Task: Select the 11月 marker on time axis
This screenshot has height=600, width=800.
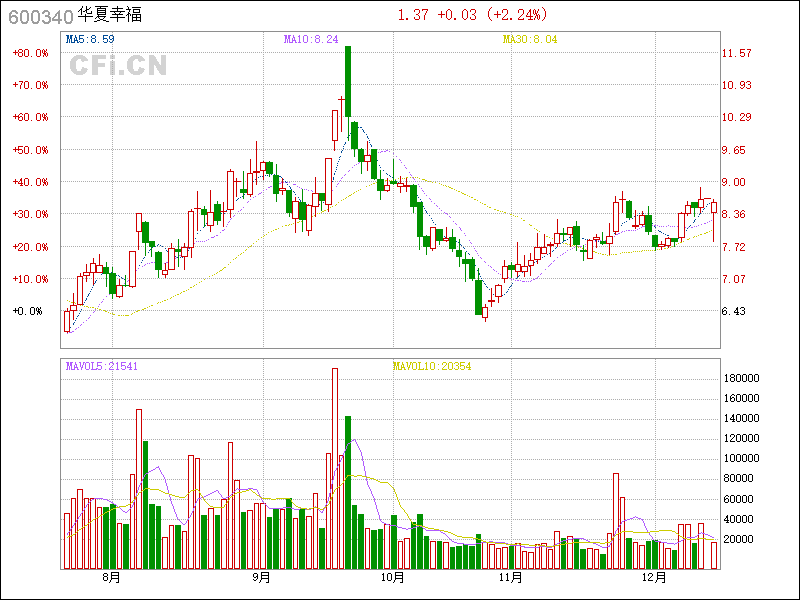Action: [511, 578]
